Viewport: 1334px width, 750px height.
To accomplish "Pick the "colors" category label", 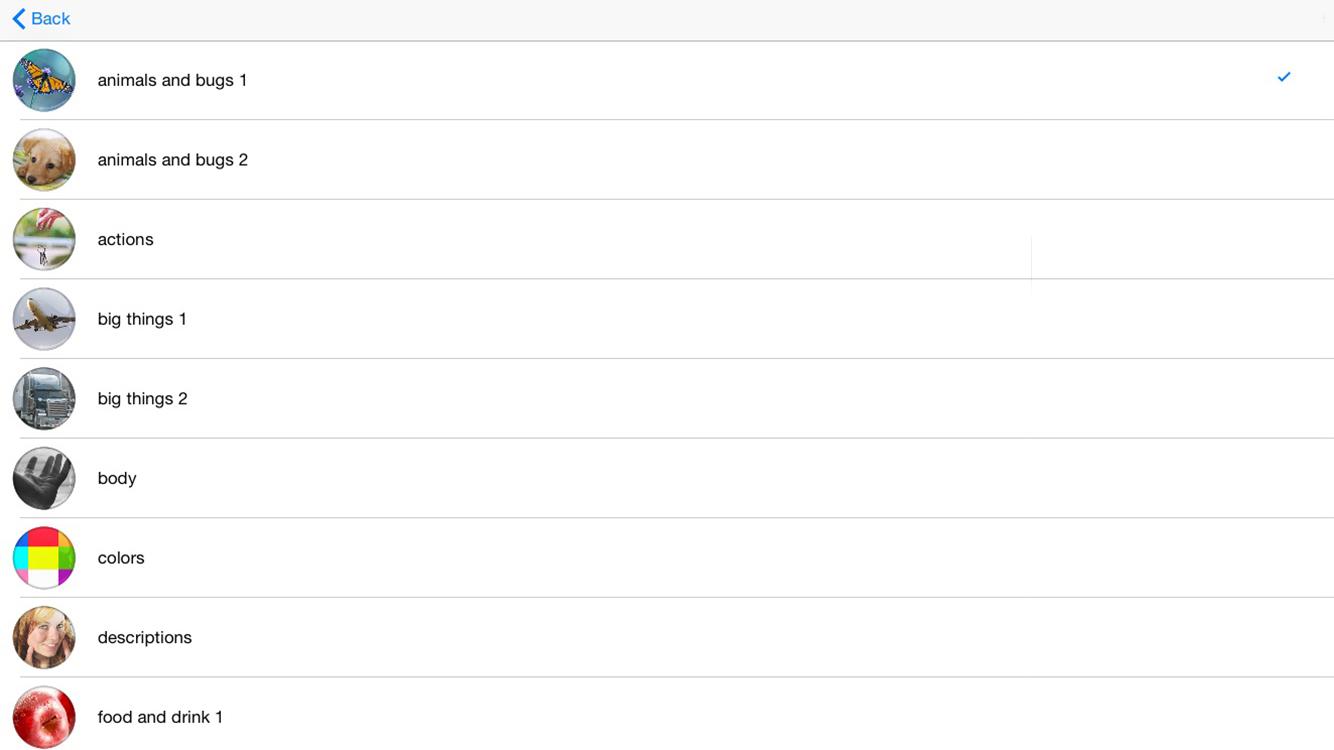I will [121, 558].
